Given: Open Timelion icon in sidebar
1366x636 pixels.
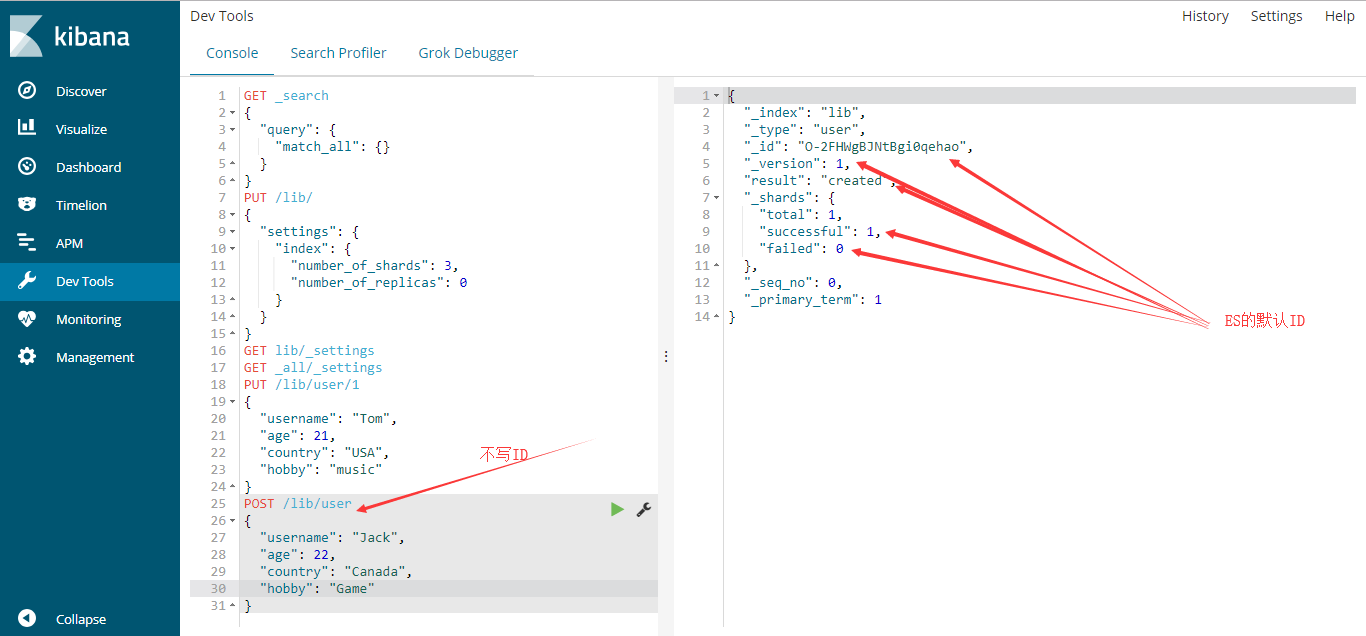Looking at the screenshot, I should click(x=27, y=205).
